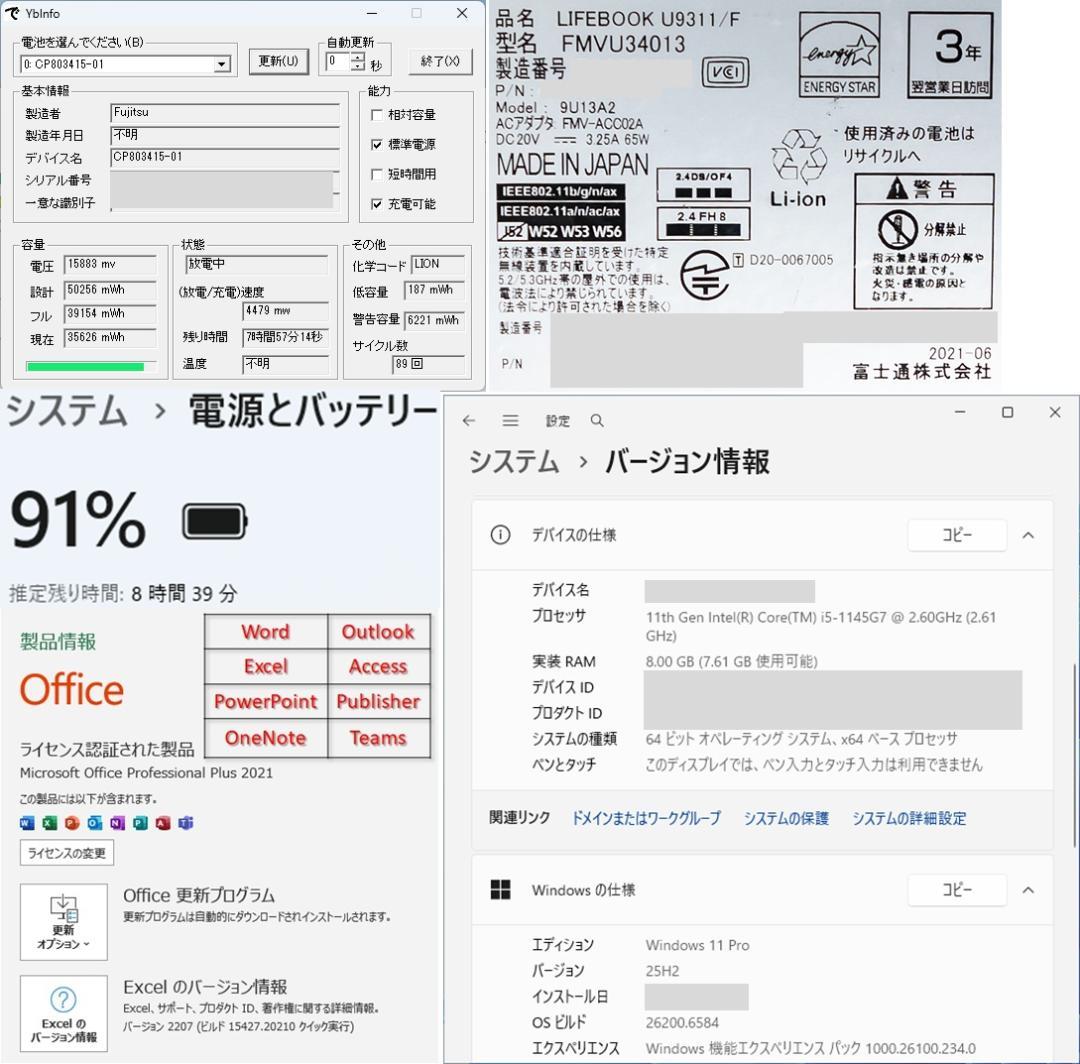Uncheck the 標準電源 checkbox
The image size is (1080, 1064).
click(376, 145)
